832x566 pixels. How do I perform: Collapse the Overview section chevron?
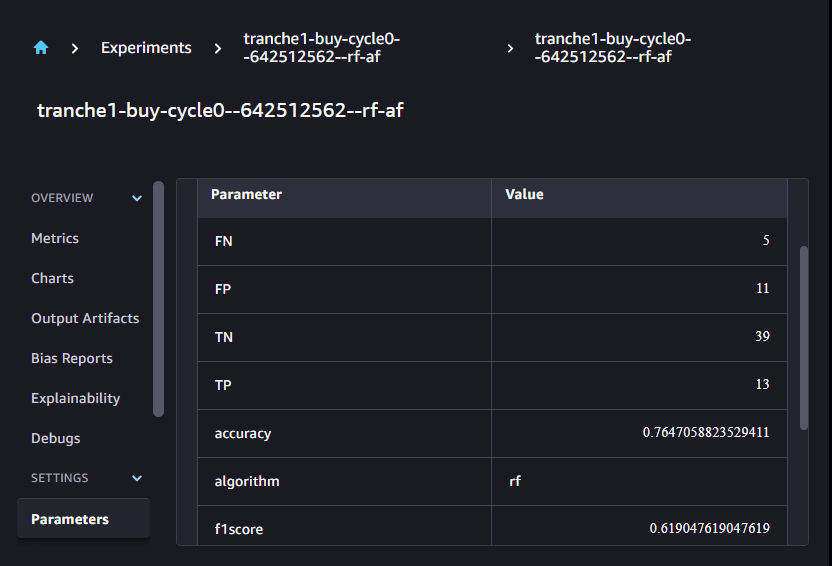(x=137, y=198)
